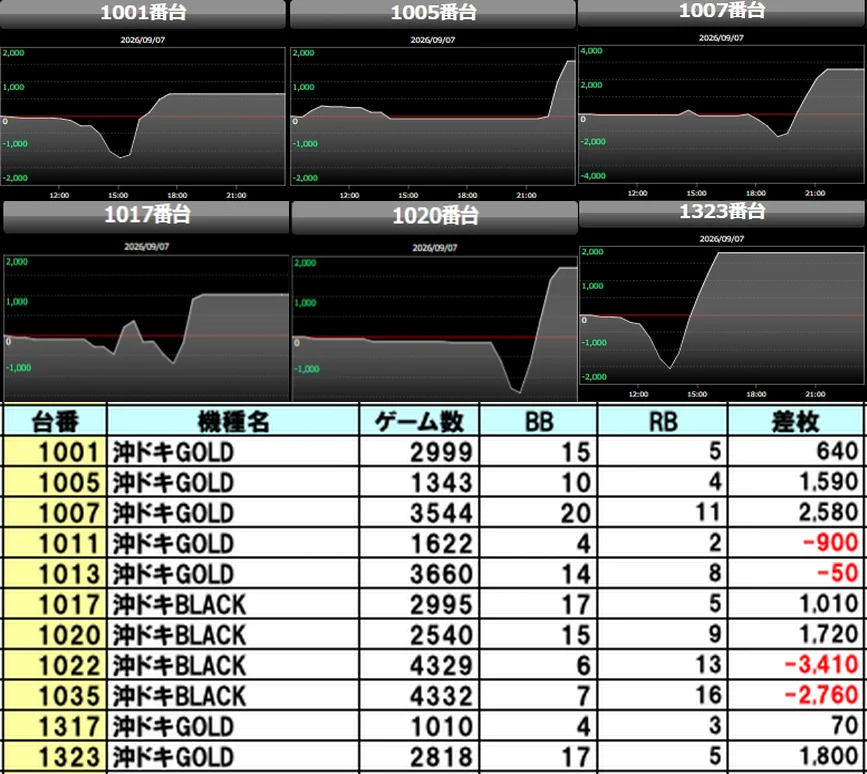Click the red -900 difference value
Viewport: 867px width, 774px height.
pyautogui.click(x=830, y=543)
